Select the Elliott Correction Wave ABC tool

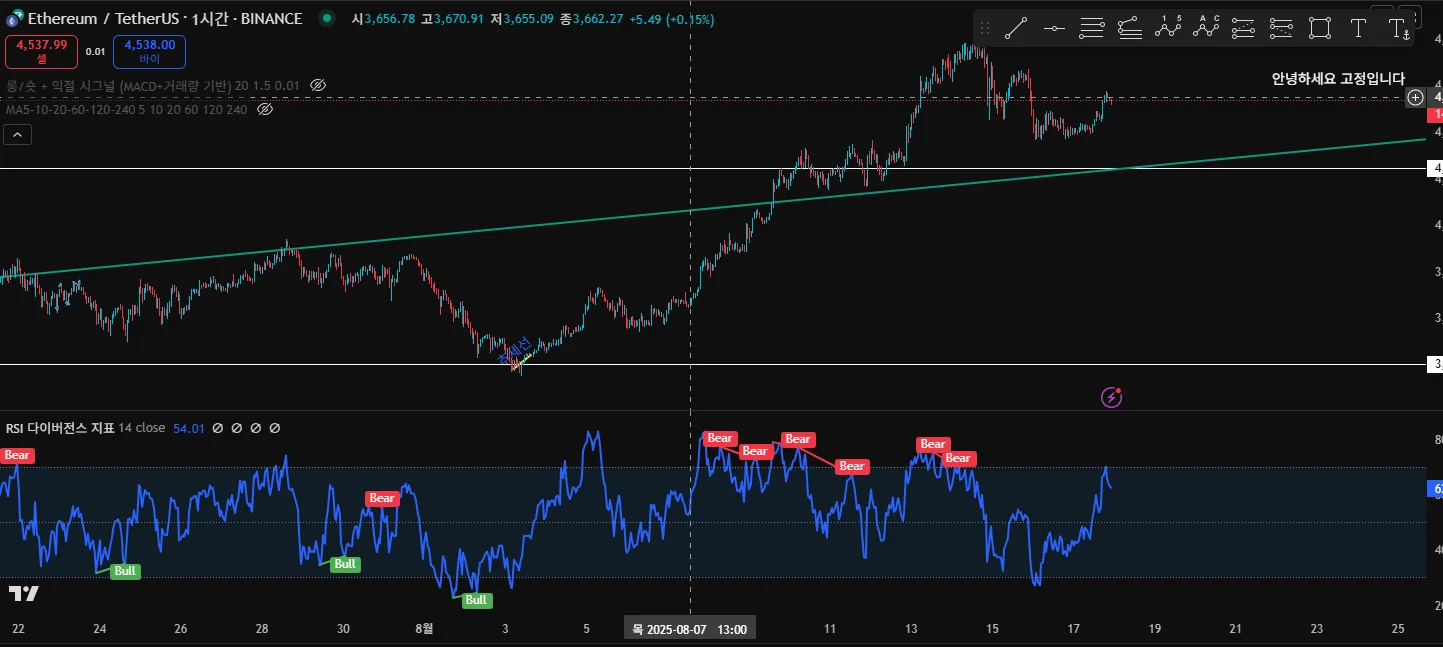pos(1205,28)
